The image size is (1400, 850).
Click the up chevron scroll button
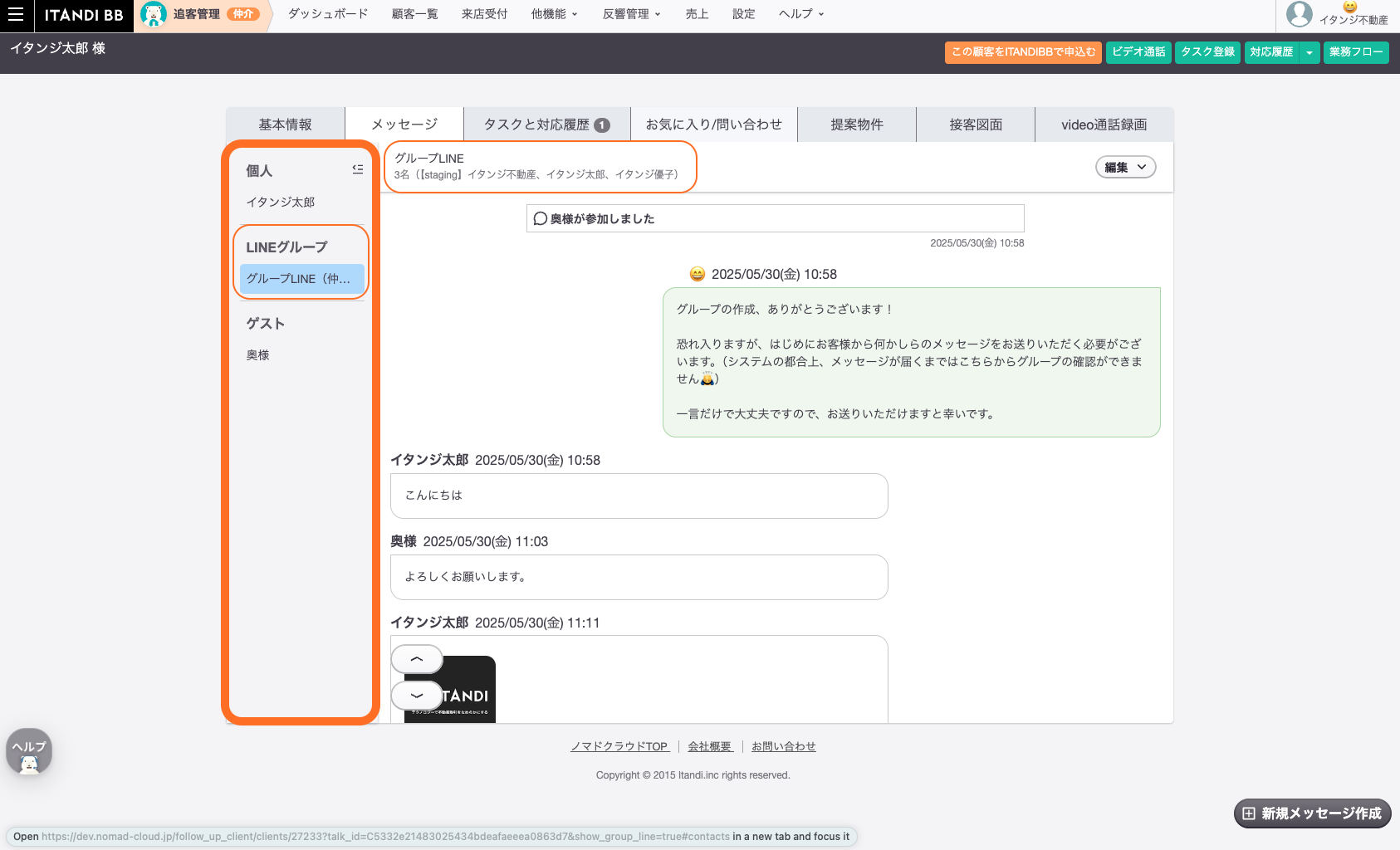coord(417,659)
